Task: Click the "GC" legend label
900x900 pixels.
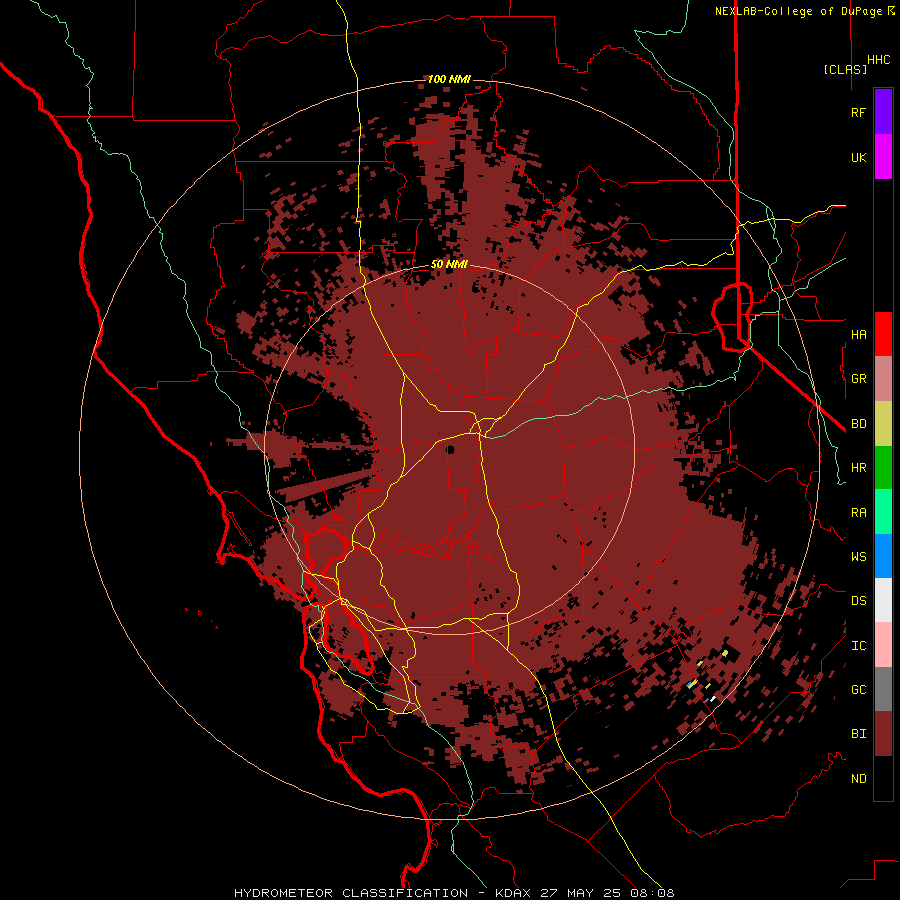Action: point(858,690)
